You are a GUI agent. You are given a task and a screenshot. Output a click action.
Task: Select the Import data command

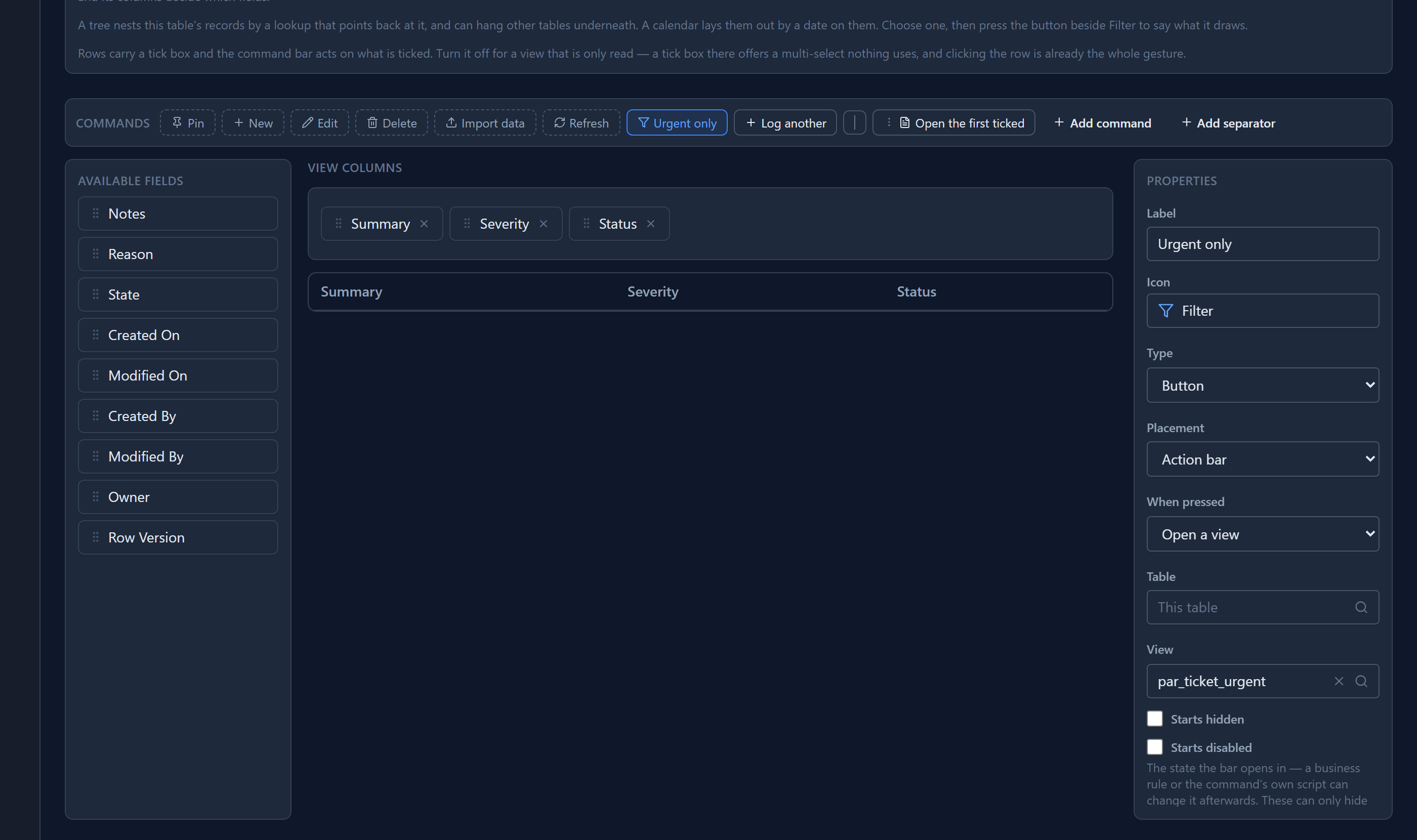(x=485, y=123)
